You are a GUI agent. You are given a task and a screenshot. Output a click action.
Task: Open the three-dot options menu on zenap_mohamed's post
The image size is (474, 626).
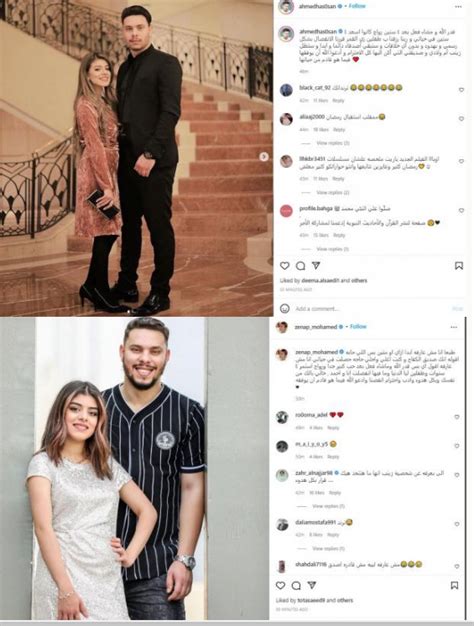click(x=454, y=327)
